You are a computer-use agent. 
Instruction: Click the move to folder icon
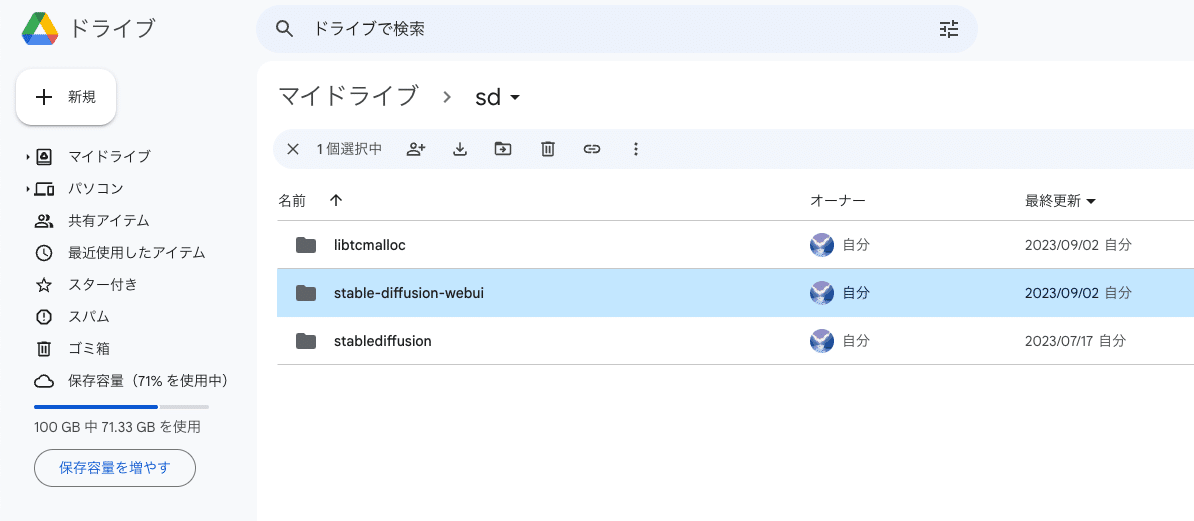[x=503, y=149]
